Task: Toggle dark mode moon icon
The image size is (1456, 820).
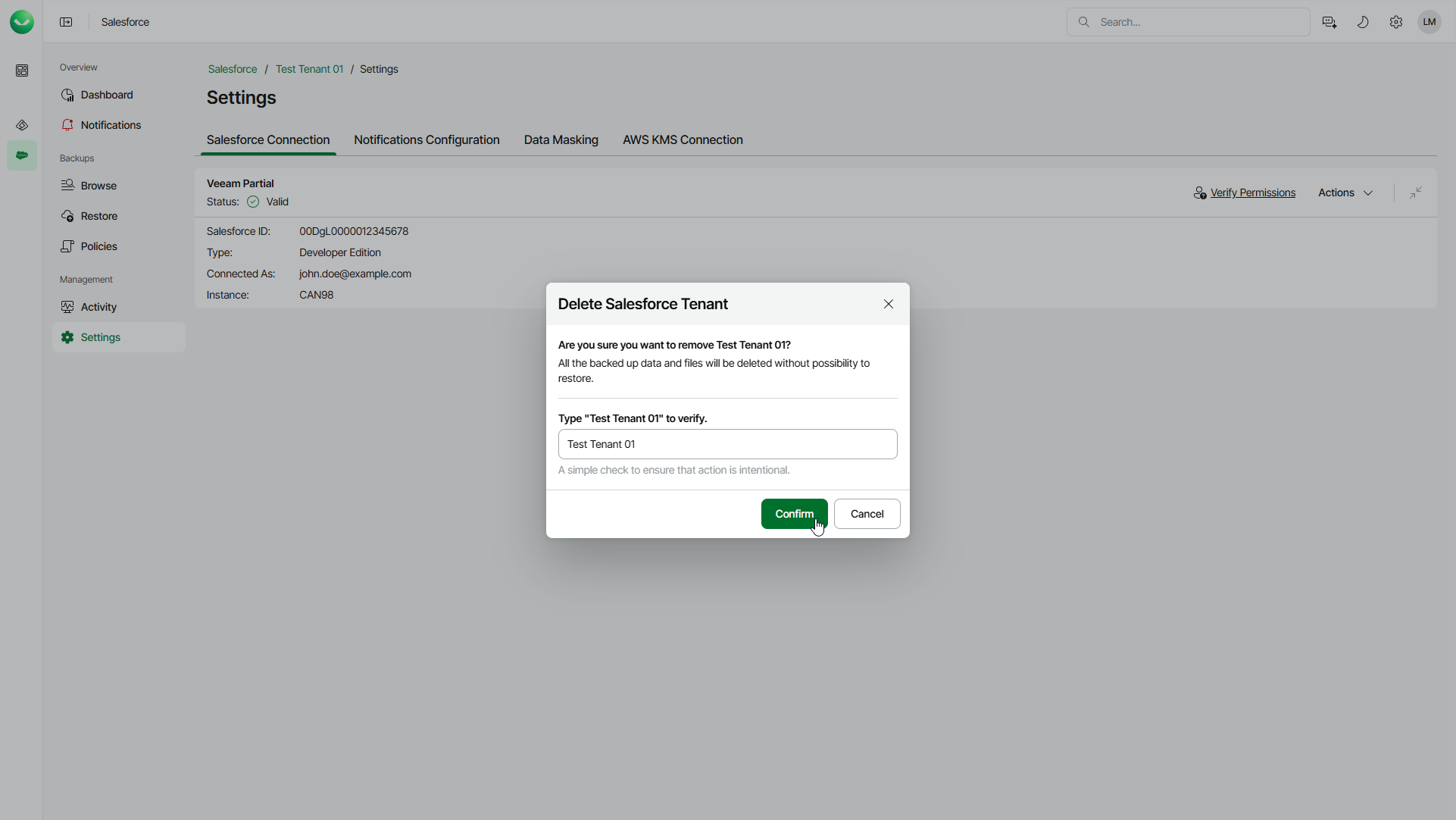Action: click(1363, 22)
